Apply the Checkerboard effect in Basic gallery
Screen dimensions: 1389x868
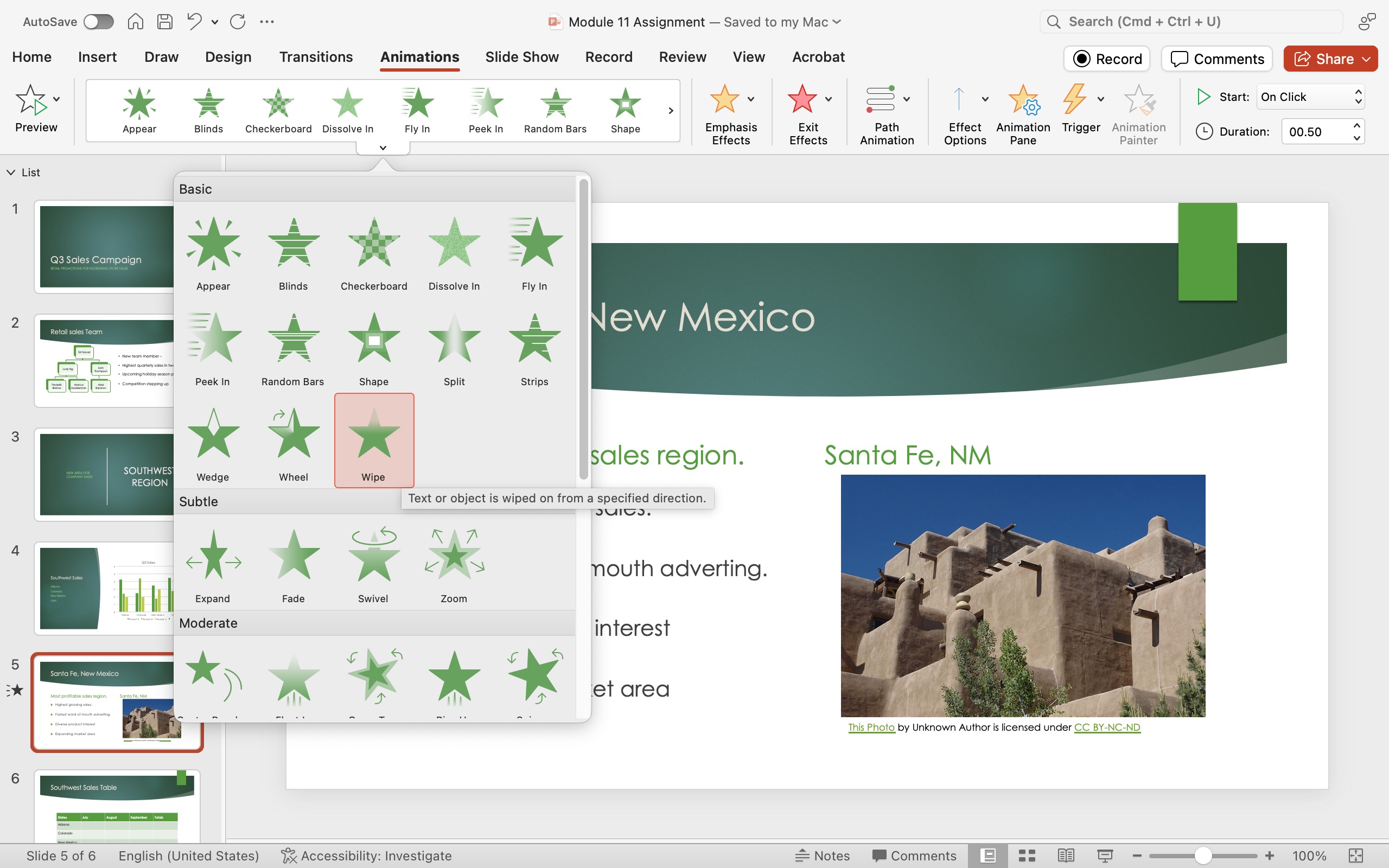(374, 253)
